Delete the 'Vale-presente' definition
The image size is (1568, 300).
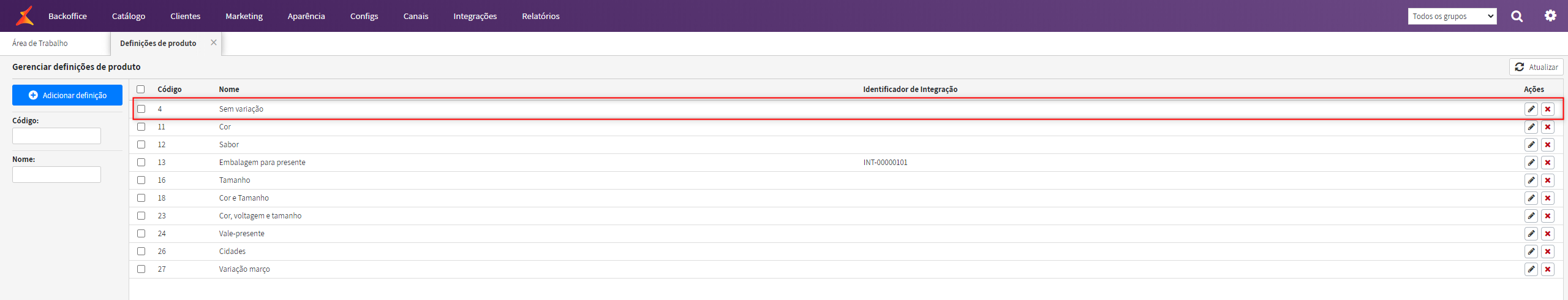click(1548, 234)
